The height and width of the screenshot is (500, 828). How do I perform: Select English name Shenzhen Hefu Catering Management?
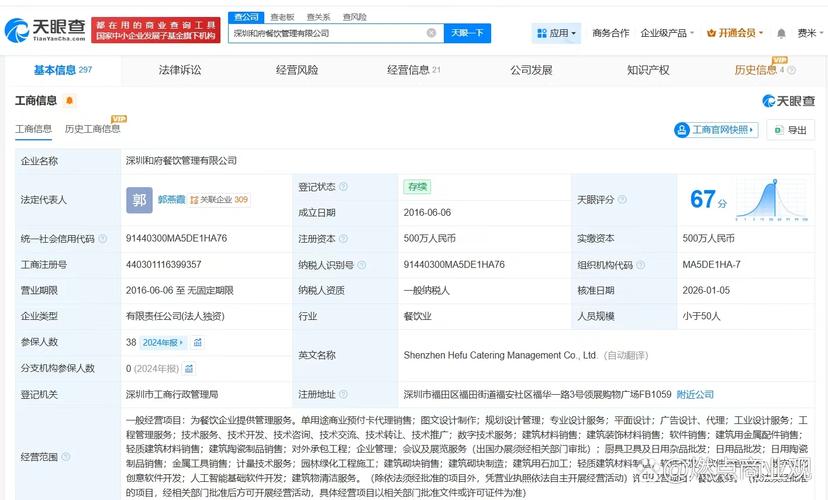click(x=500, y=355)
